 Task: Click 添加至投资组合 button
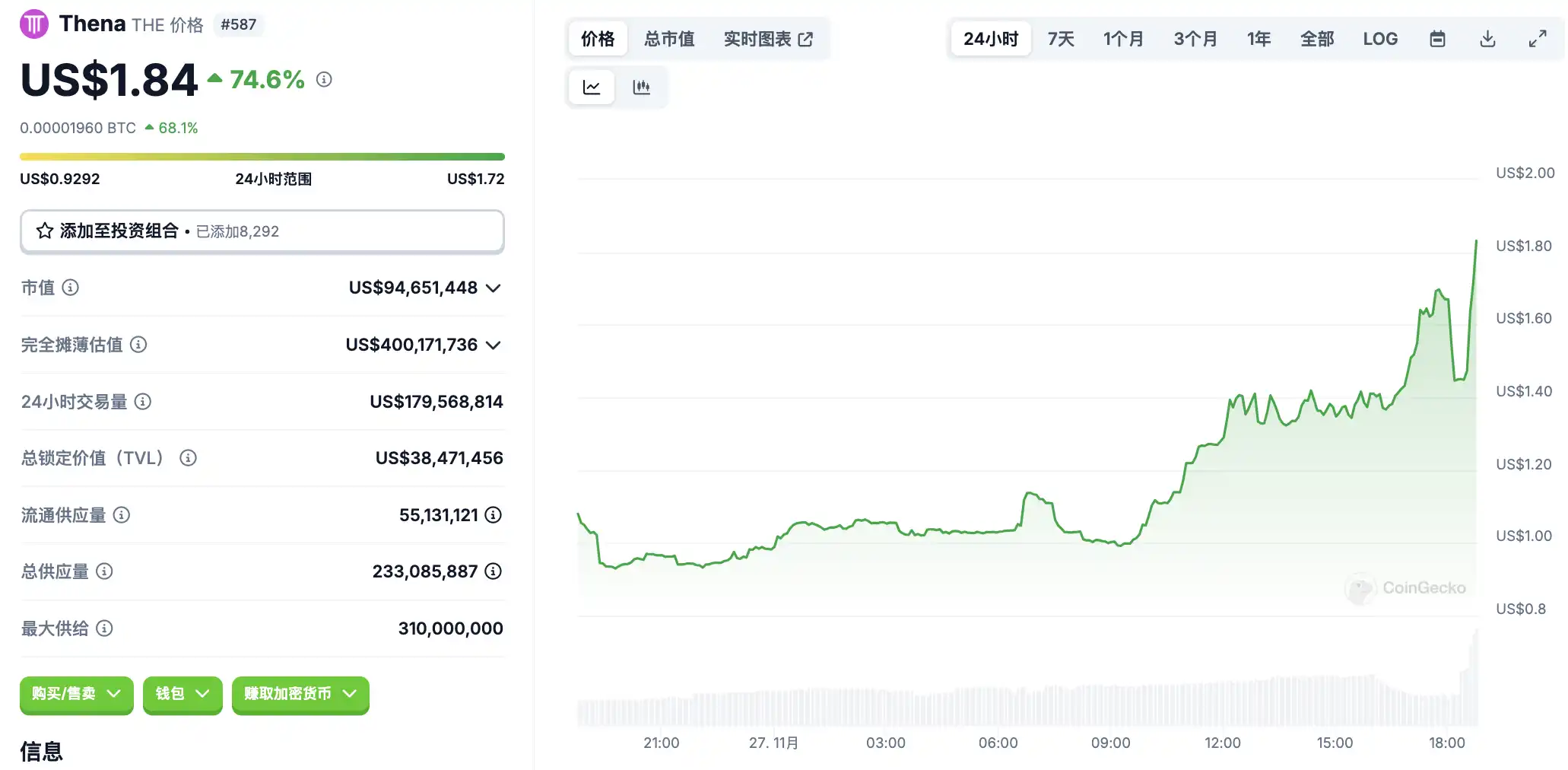(x=262, y=231)
